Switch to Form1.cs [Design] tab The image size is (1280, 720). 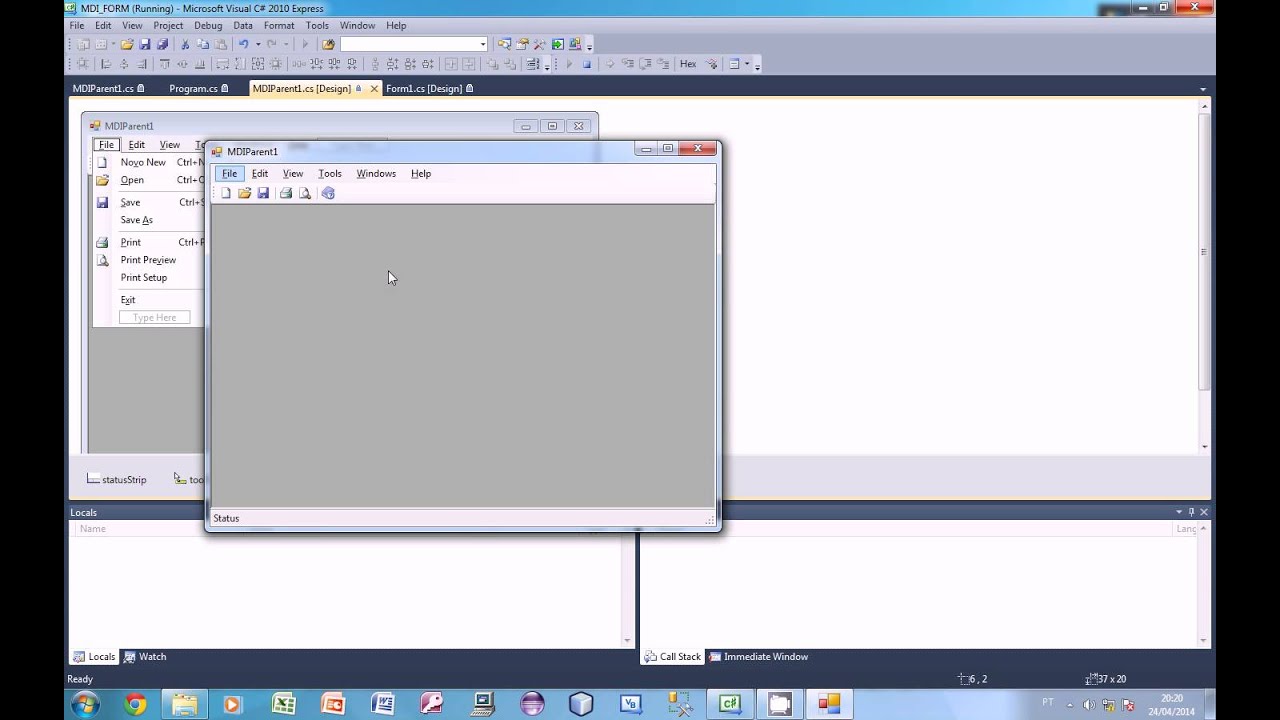pyautogui.click(x=429, y=89)
